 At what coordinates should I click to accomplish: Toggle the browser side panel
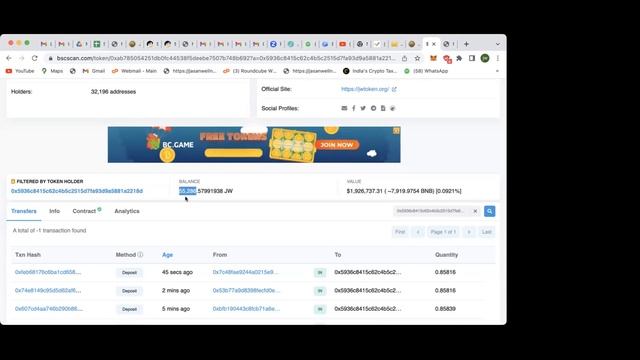(x=472, y=58)
